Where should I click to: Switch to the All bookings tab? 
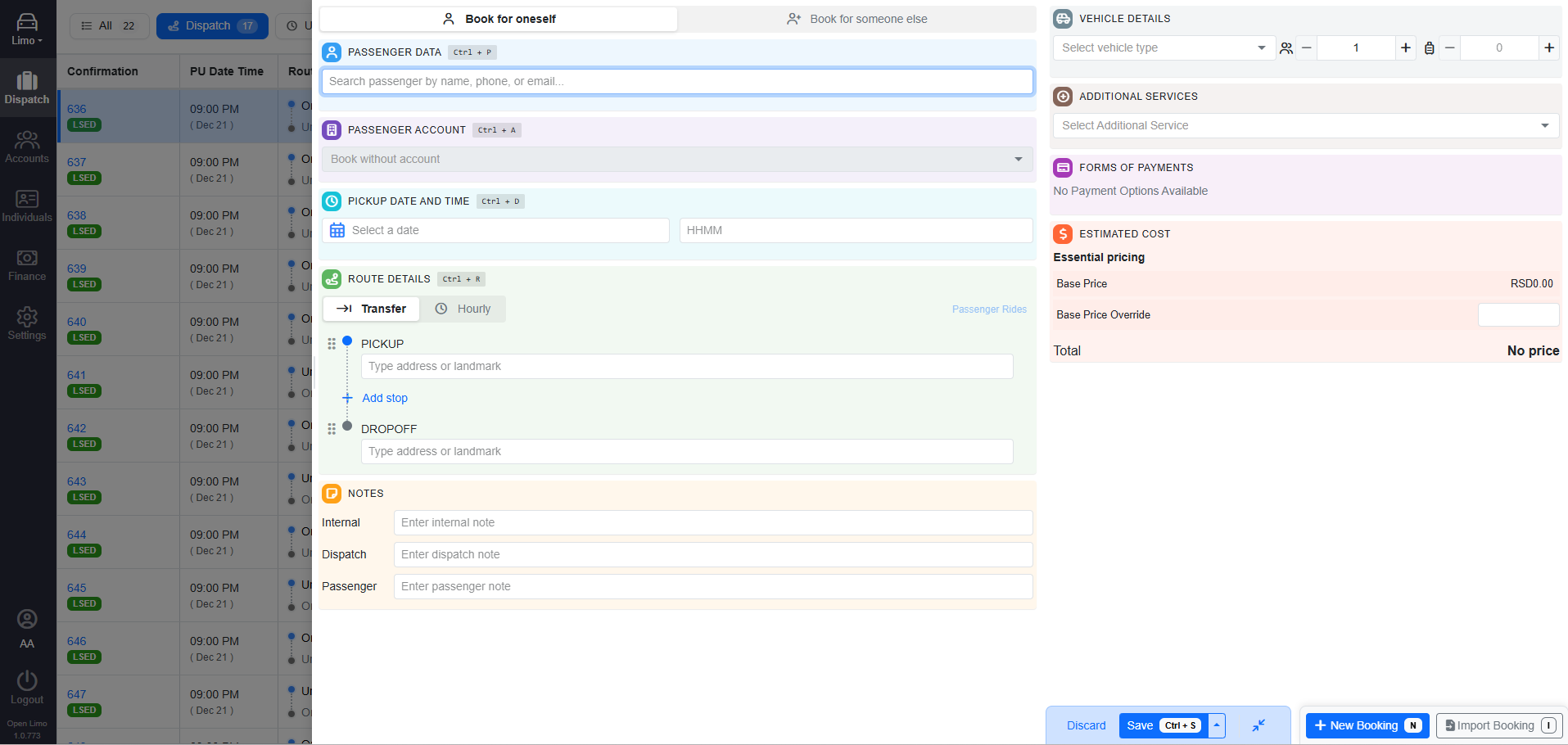(x=109, y=25)
